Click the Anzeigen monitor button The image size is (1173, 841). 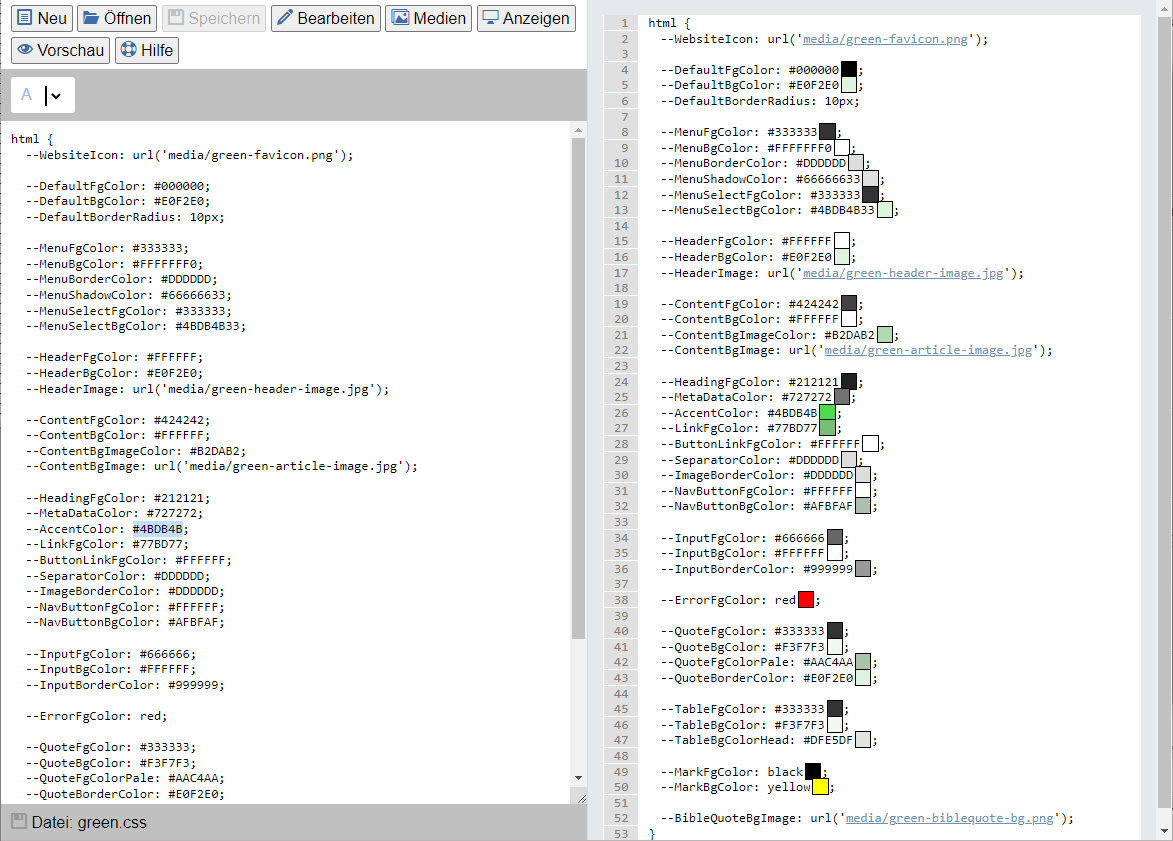(x=526, y=18)
